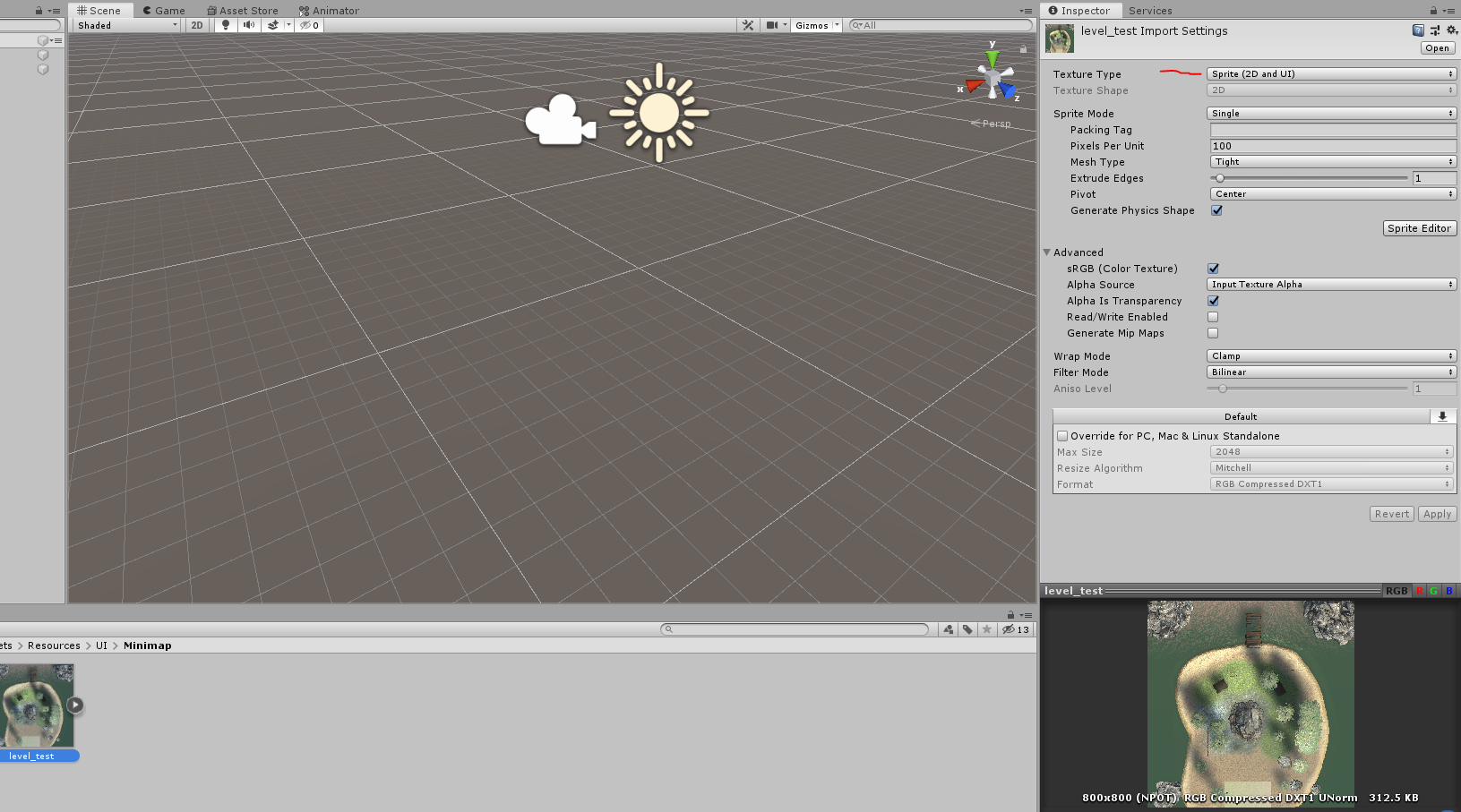Open the Gizmos dropdown
This screenshot has width=1461, height=812.
[817, 25]
